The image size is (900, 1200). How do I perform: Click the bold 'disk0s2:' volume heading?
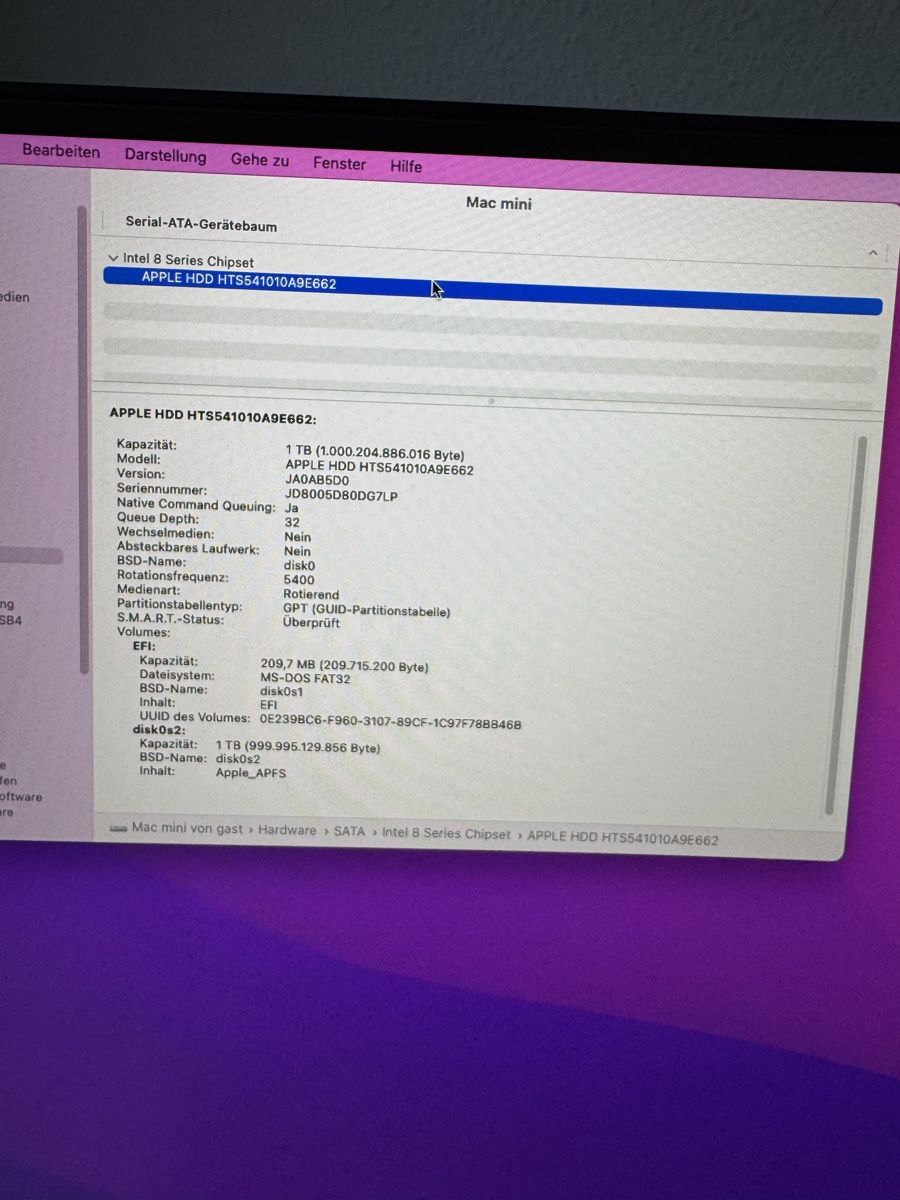pos(157,731)
